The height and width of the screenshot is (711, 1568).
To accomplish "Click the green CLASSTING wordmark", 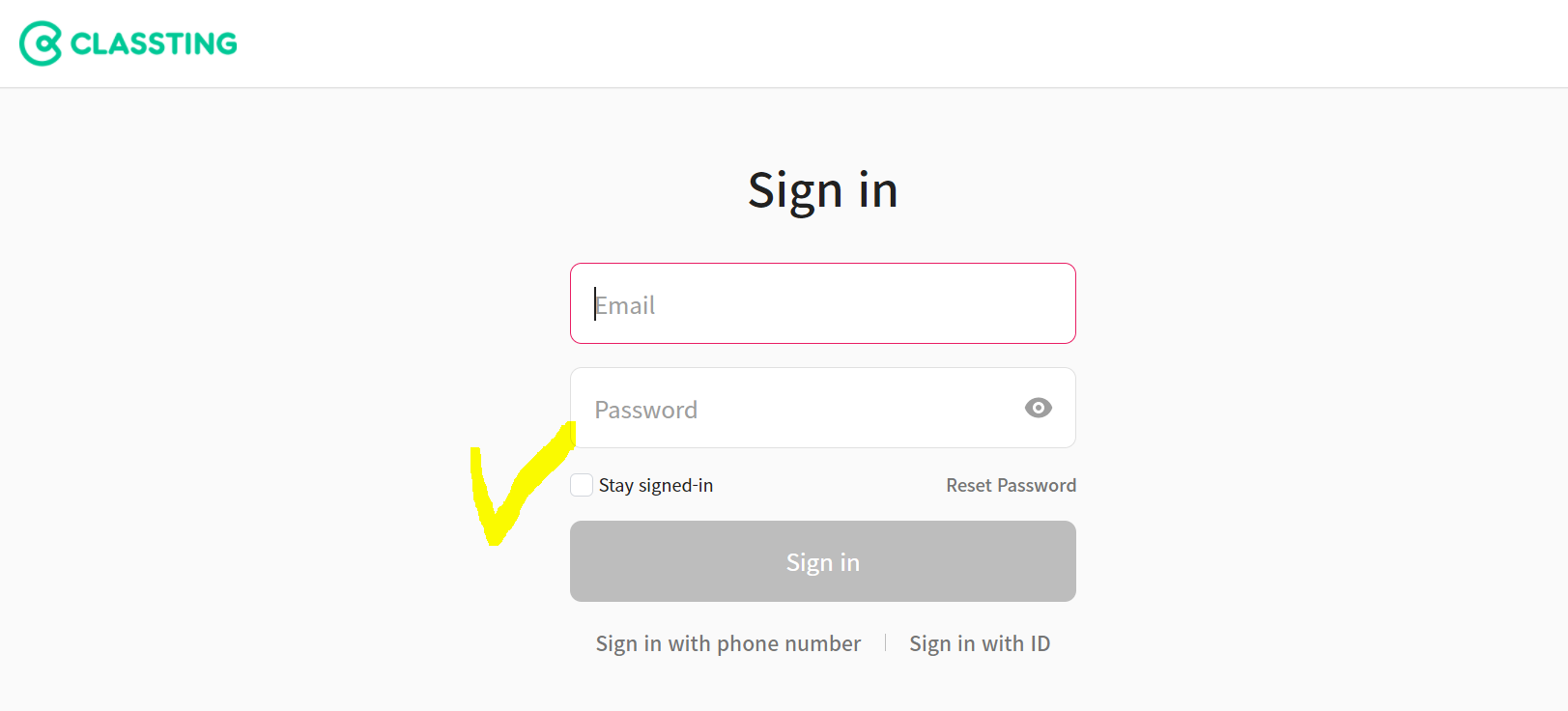I will coord(154,43).
